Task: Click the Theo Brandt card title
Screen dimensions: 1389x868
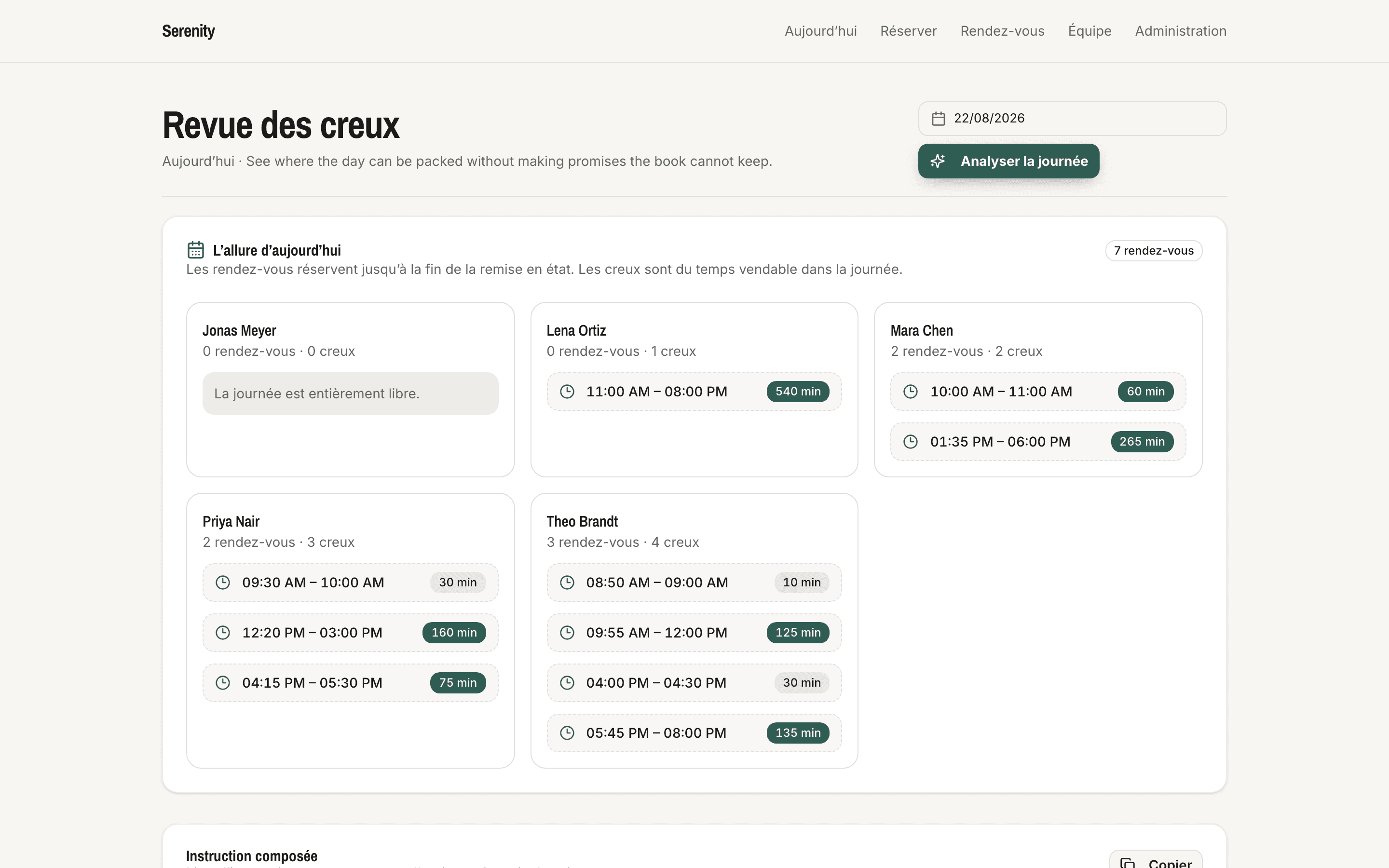Action: 582,522
